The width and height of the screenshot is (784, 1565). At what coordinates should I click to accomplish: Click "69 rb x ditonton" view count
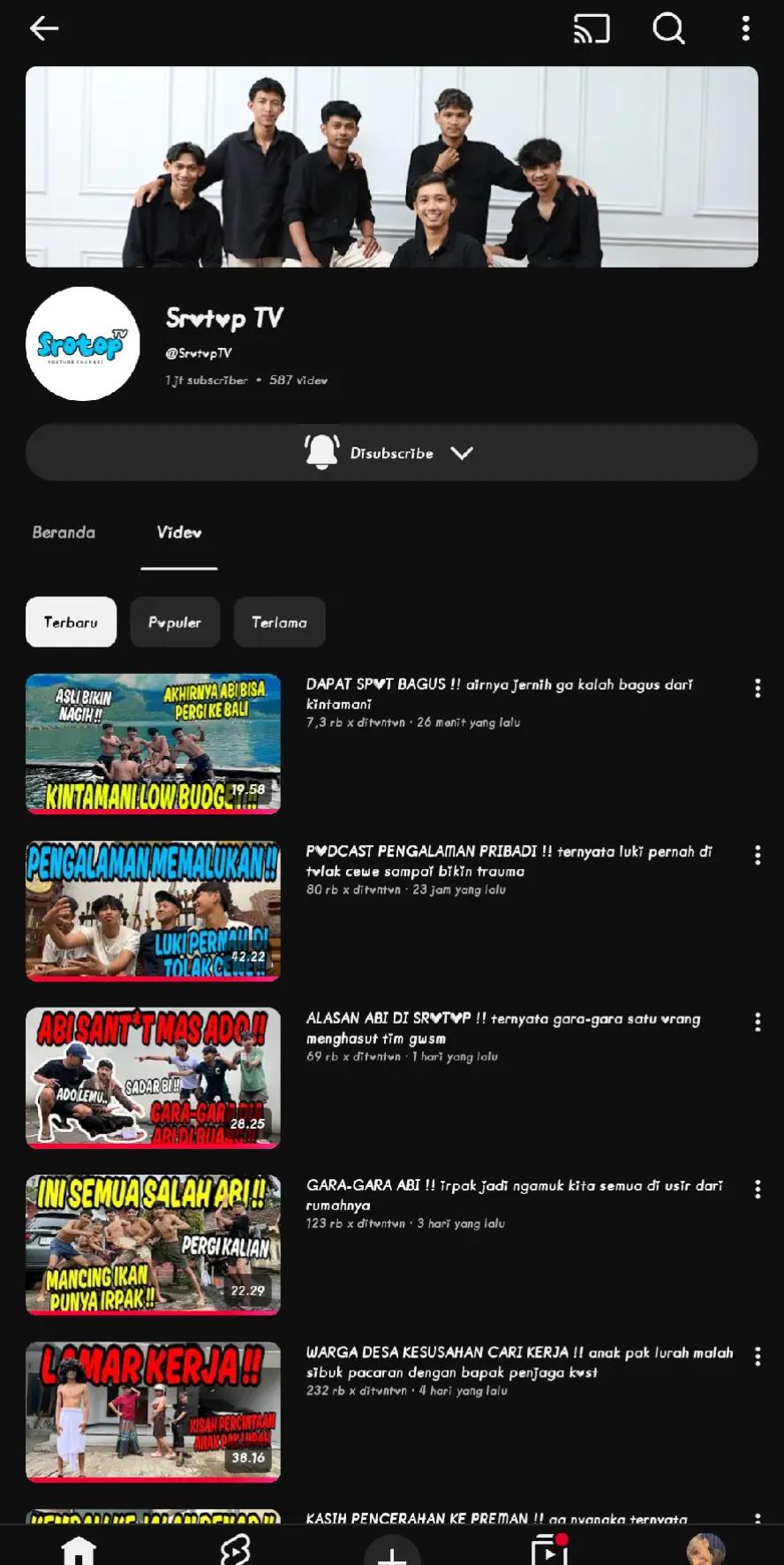pos(353,1056)
